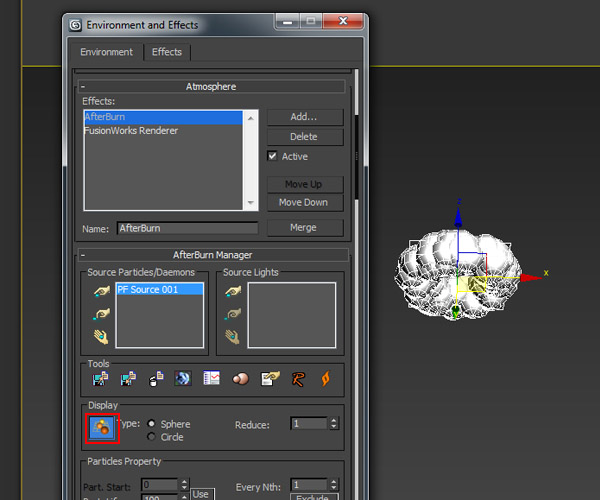This screenshot has height=500, width=600.
Task: Click Every Nth spinner arrows
Action: [x=334, y=485]
